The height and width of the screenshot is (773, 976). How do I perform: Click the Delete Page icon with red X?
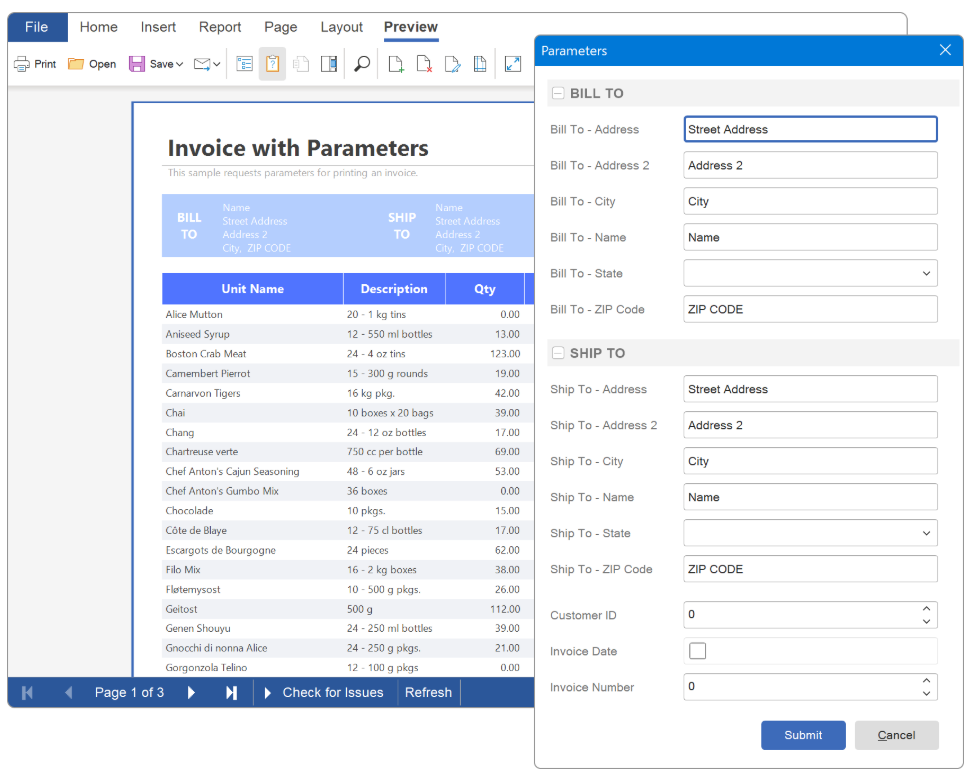pyautogui.click(x=424, y=64)
